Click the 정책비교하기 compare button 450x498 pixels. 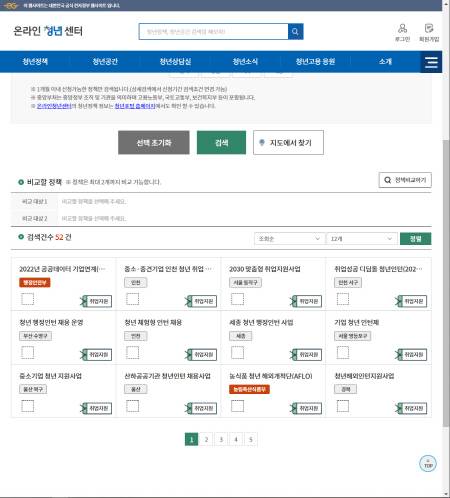click(405, 180)
